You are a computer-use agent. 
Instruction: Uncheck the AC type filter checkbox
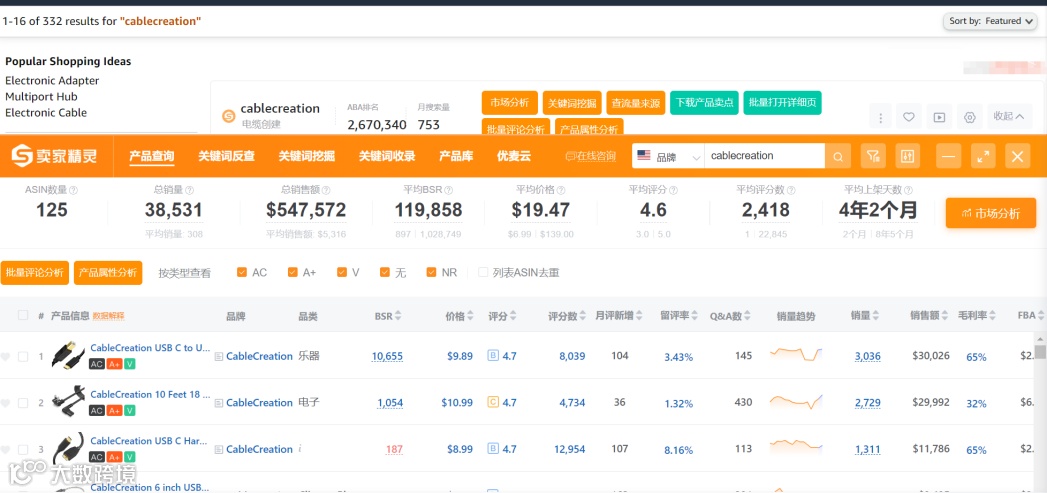242,272
